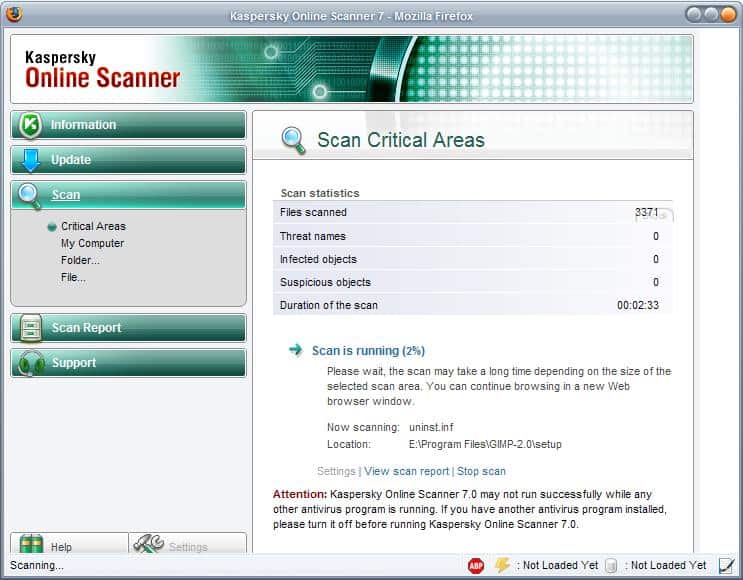The width and height of the screenshot is (743, 580).
Task: Click the notepad pencil icon in status bar
Action: tap(726, 565)
